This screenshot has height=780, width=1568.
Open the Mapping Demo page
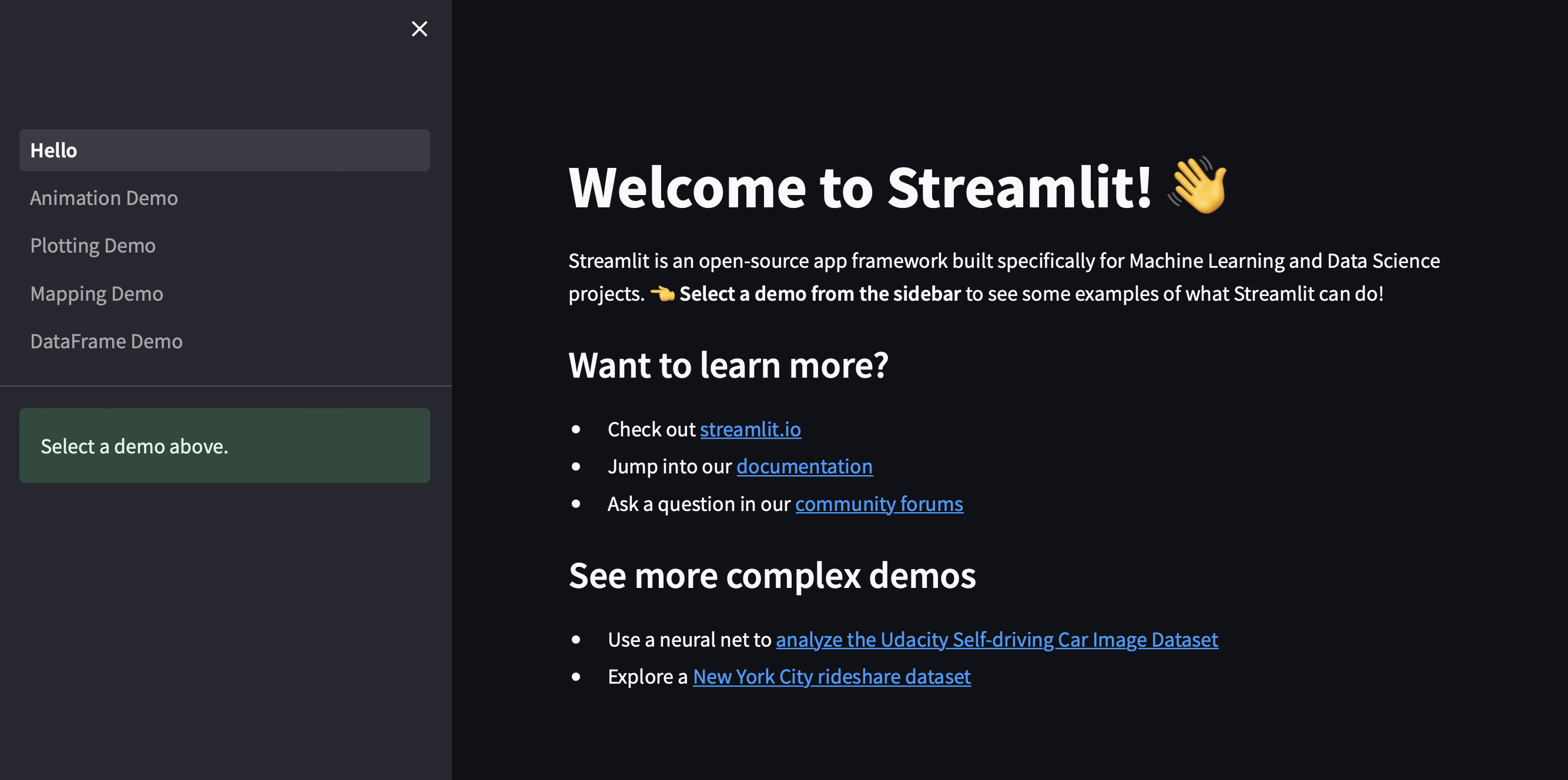(x=97, y=294)
